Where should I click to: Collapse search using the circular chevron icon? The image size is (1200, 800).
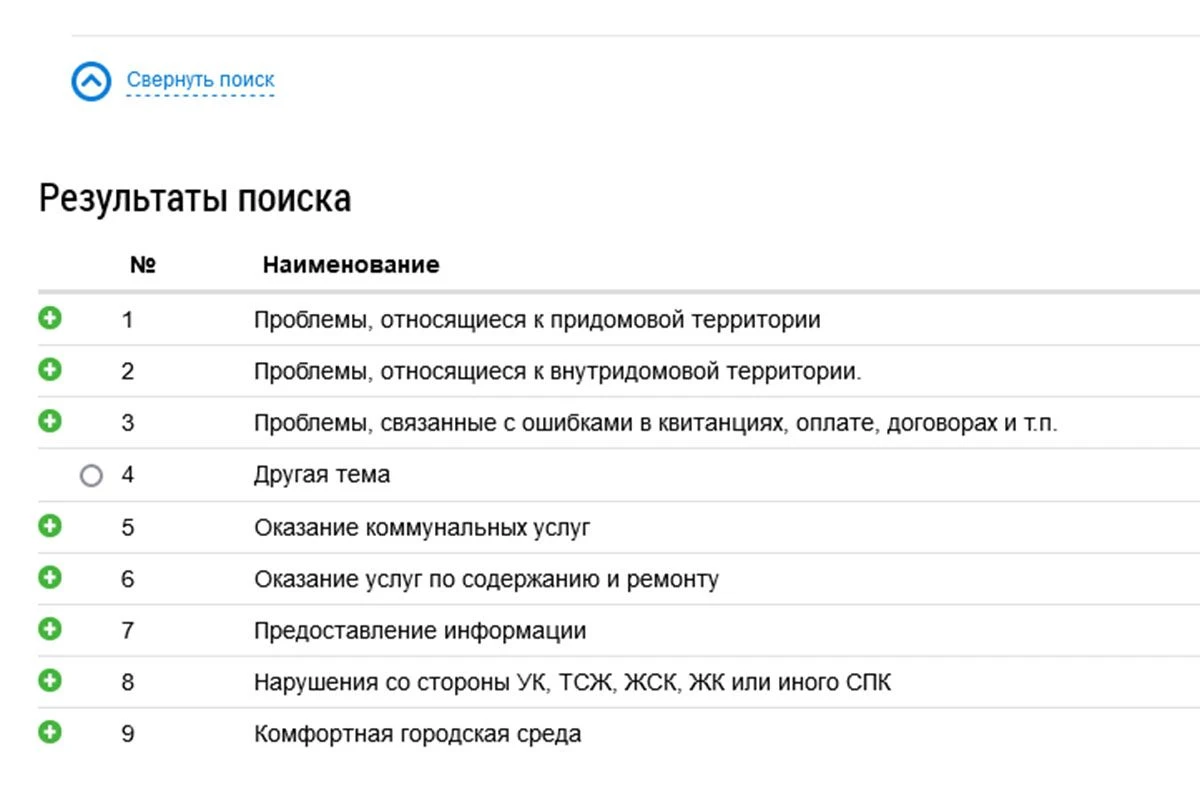click(91, 81)
